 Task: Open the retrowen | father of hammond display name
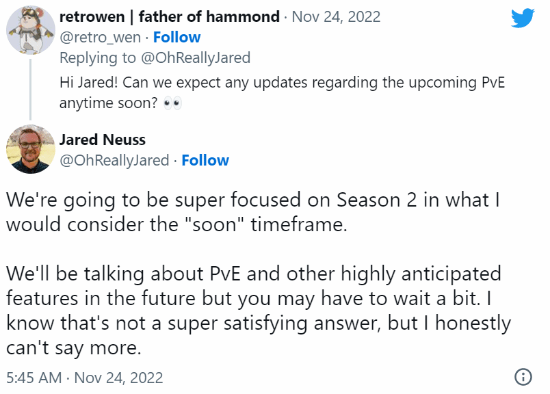tap(169, 17)
